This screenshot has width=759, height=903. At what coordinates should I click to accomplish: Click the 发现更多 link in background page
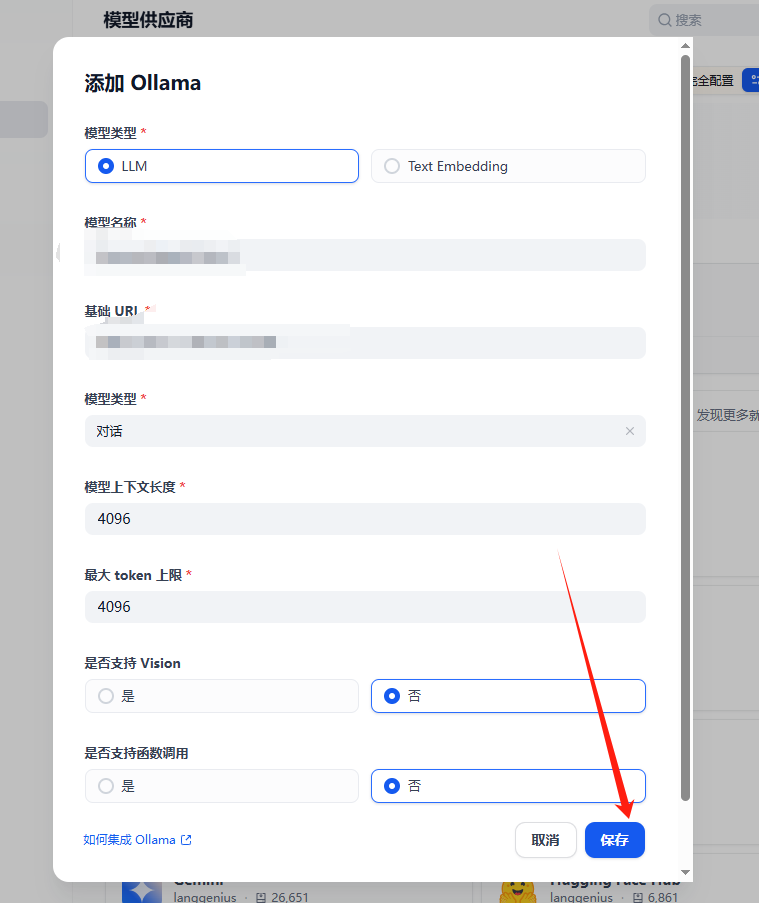[728, 415]
